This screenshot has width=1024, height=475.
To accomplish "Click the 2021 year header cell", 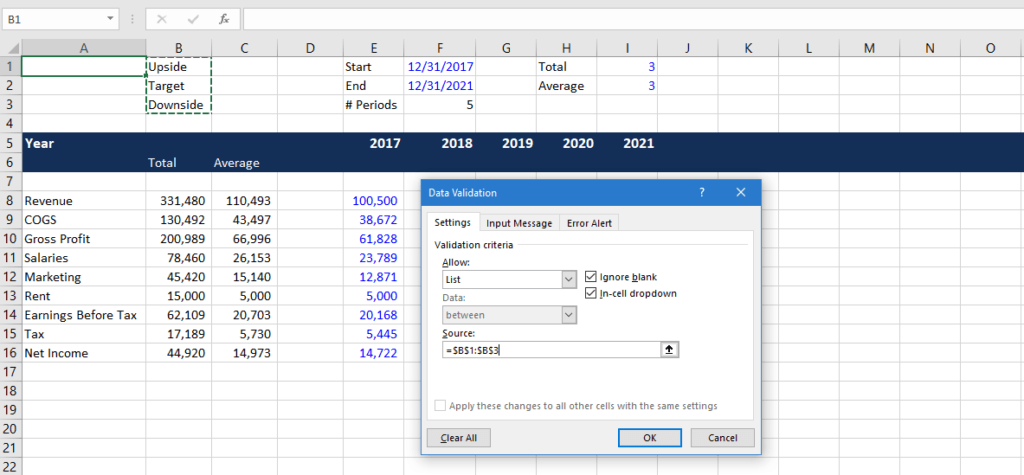I will (627, 144).
